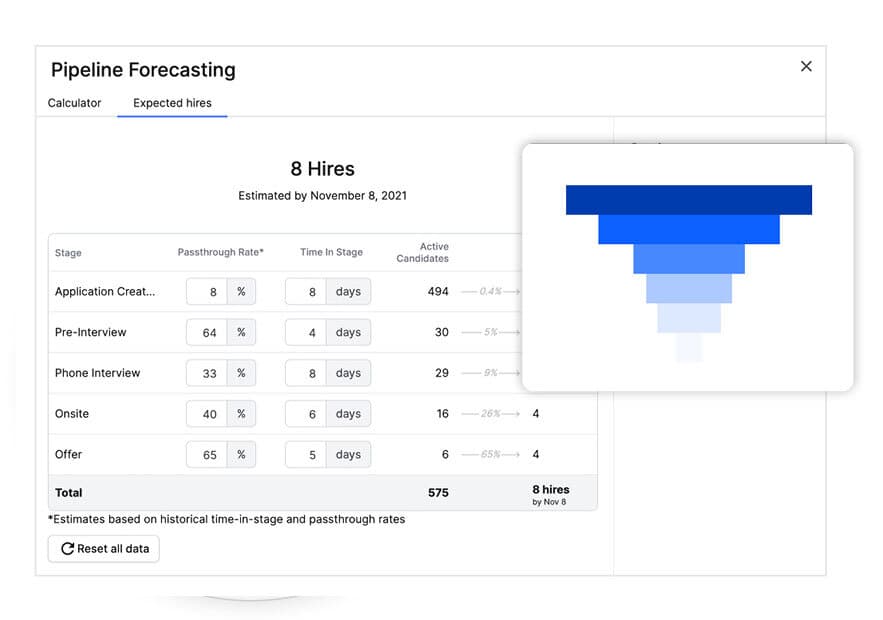Edit Onsite time in stage days

(x=306, y=414)
